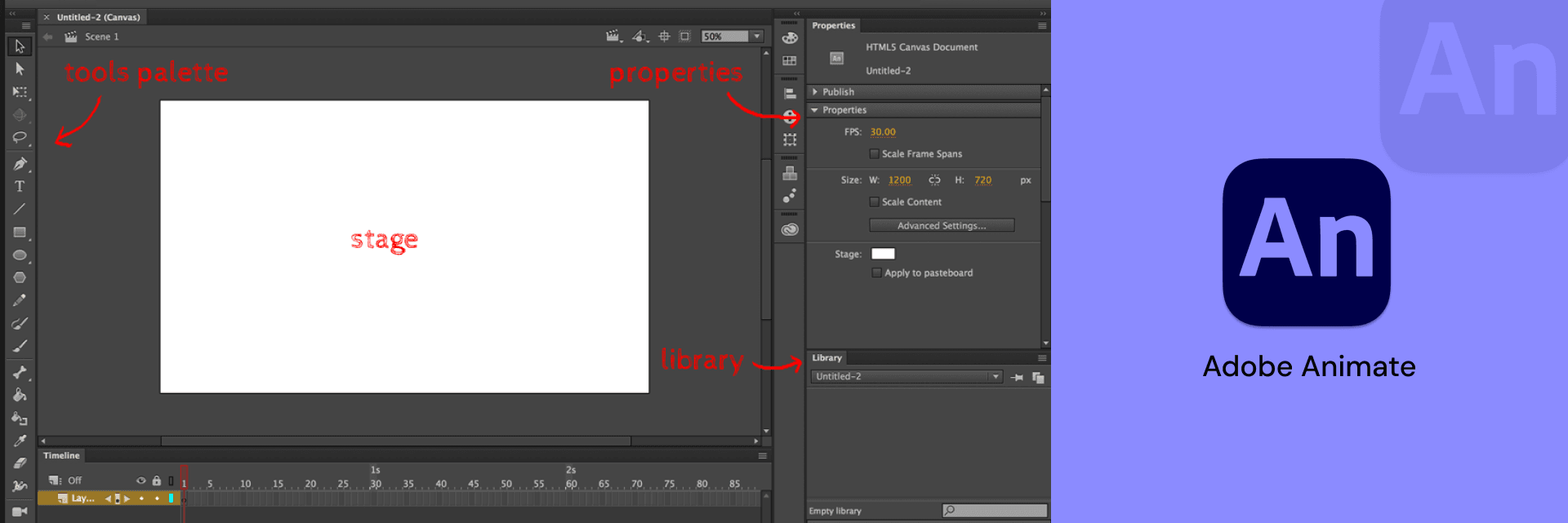Image resolution: width=1568 pixels, height=523 pixels.
Task: Open the Swatches grid panel icon
Action: pos(790,61)
